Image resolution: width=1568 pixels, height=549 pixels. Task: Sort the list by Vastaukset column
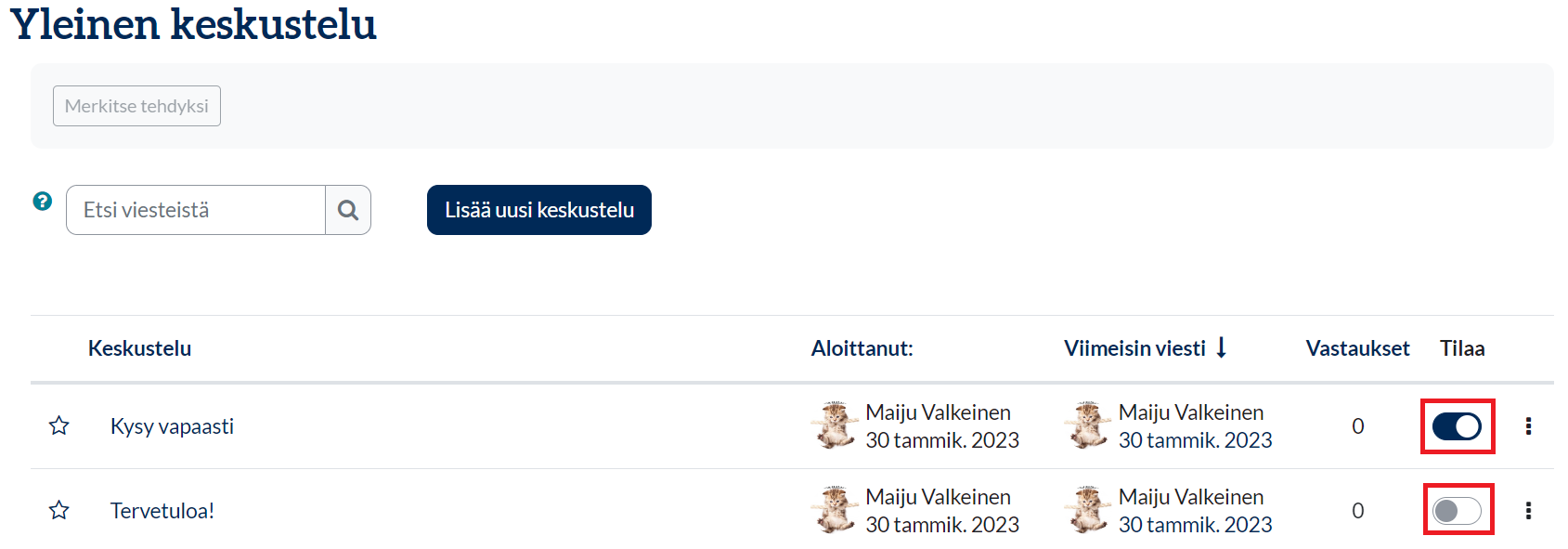pos(1357,348)
